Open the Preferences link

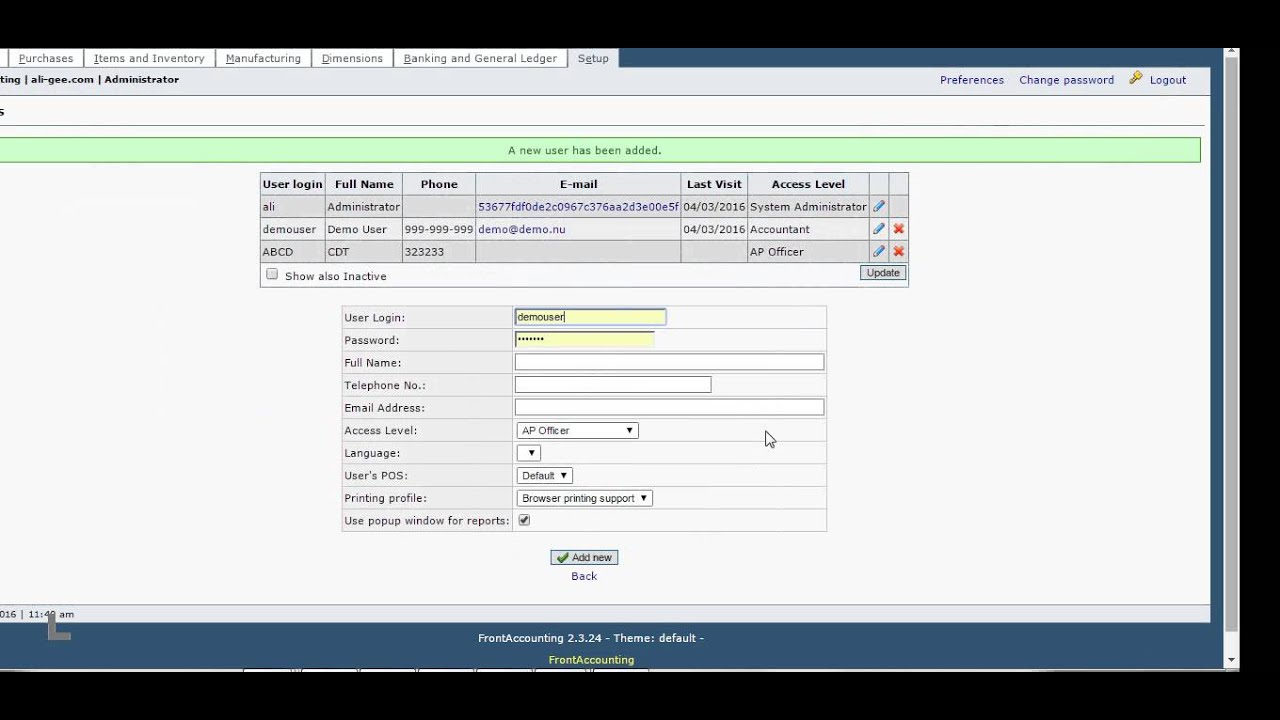pos(972,80)
